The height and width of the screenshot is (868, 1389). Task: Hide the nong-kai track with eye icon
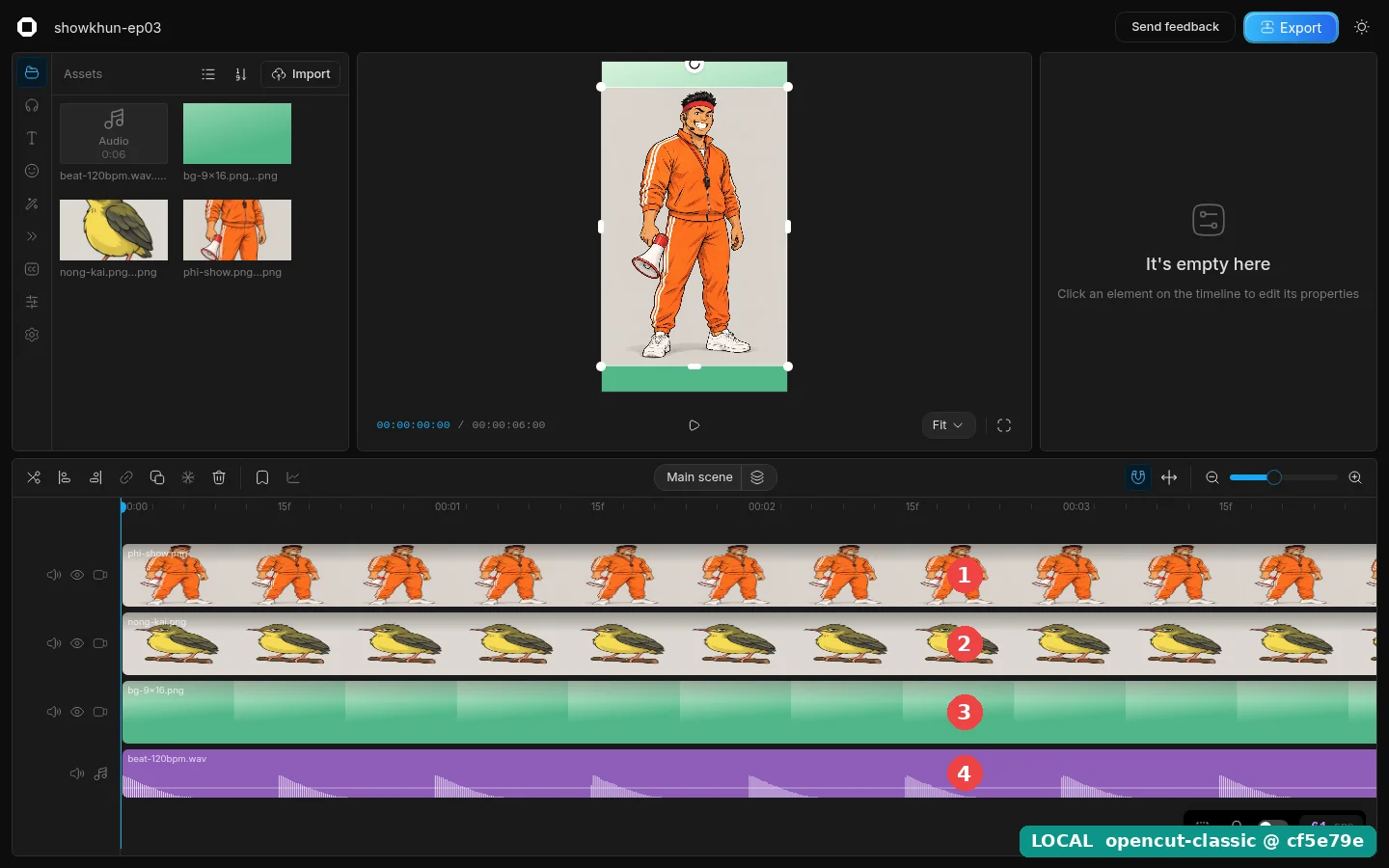[x=77, y=643]
